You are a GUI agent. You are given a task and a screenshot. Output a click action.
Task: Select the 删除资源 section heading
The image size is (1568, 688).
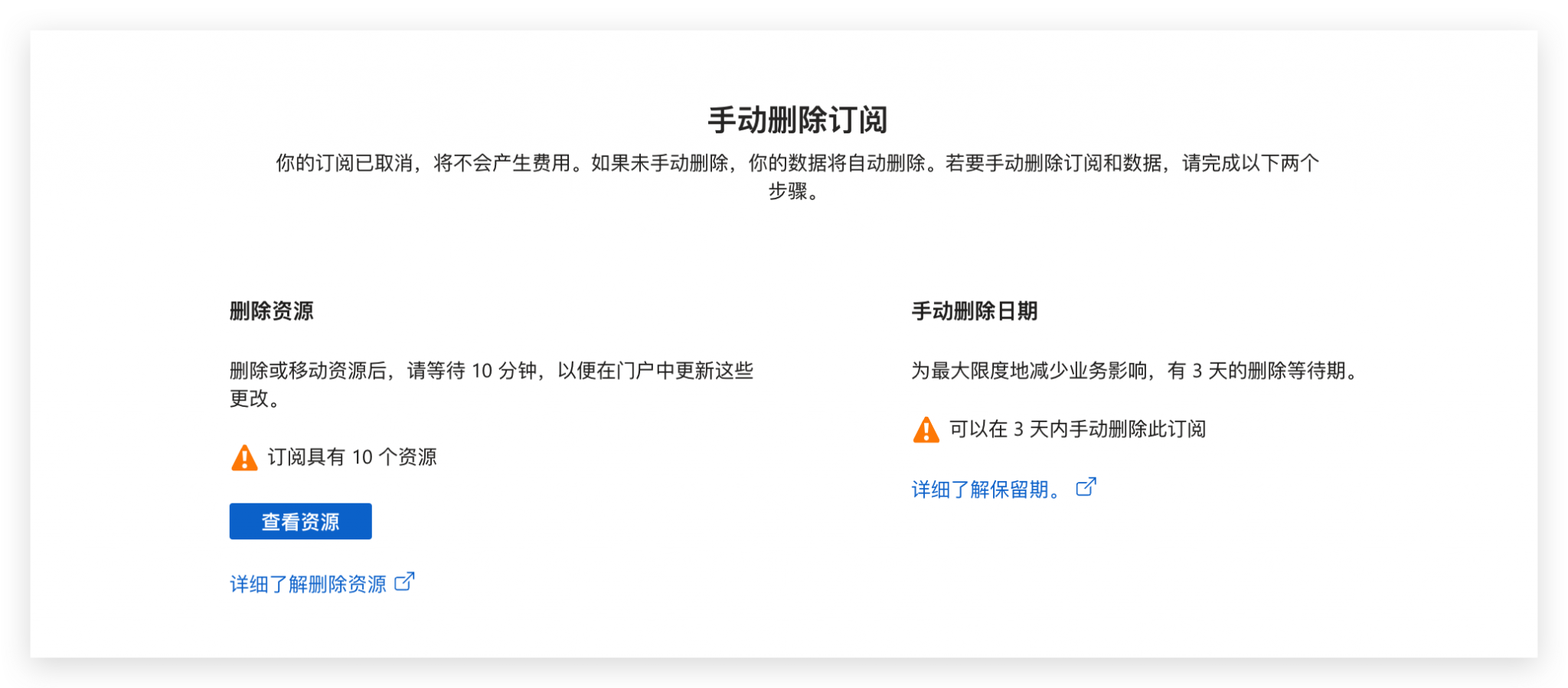[271, 311]
